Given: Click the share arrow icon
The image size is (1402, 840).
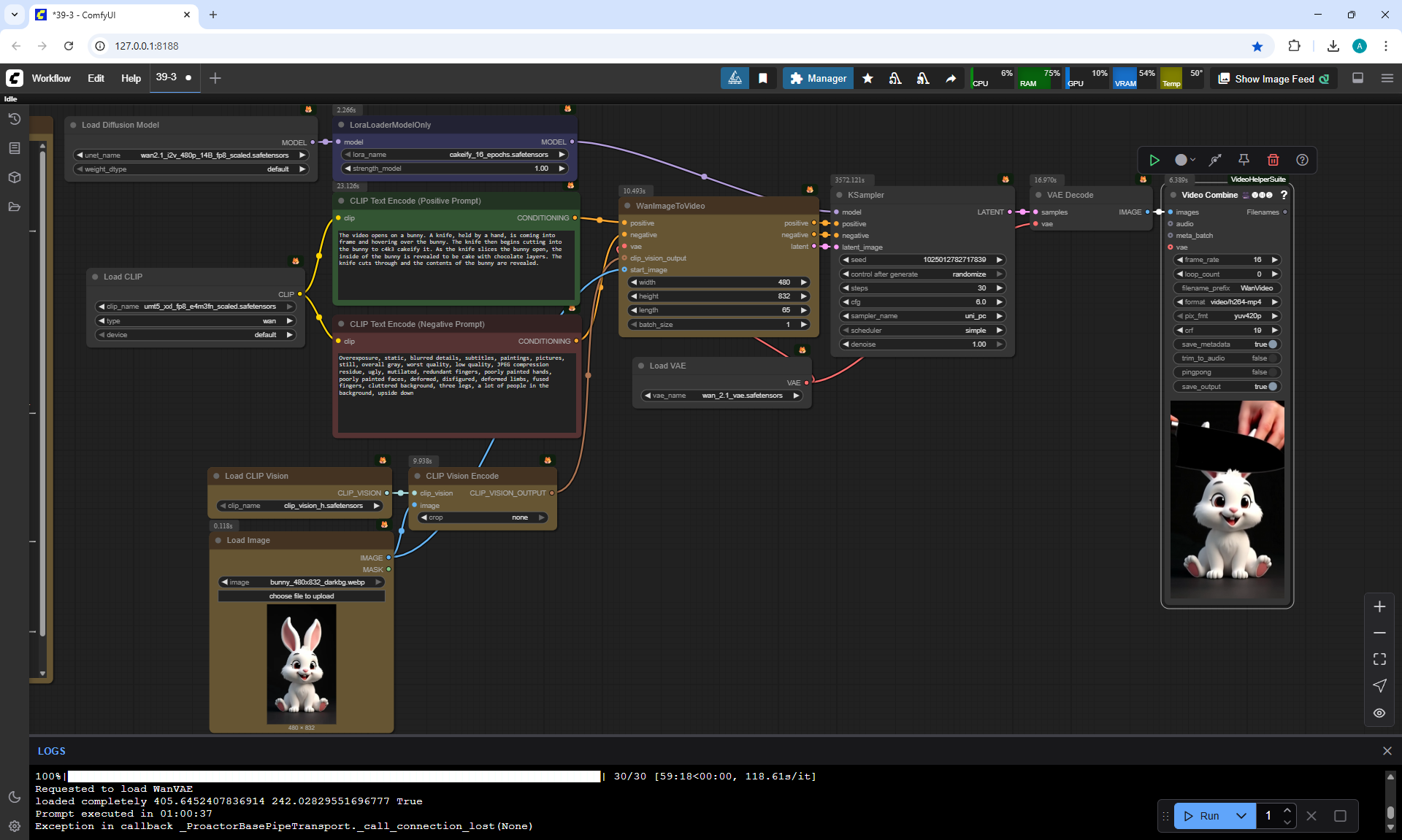Looking at the screenshot, I should tap(951, 78).
